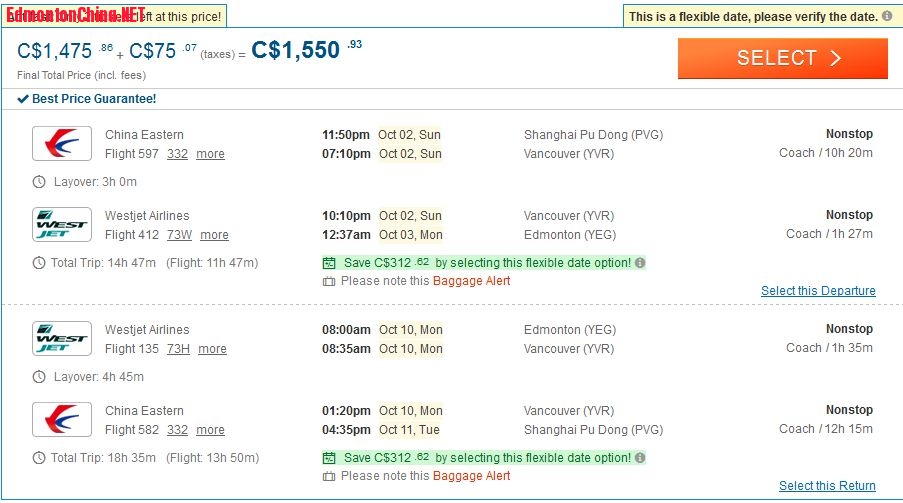
Task: Click the flexible date info icon
Action: pyautogui.click(x=887, y=16)
